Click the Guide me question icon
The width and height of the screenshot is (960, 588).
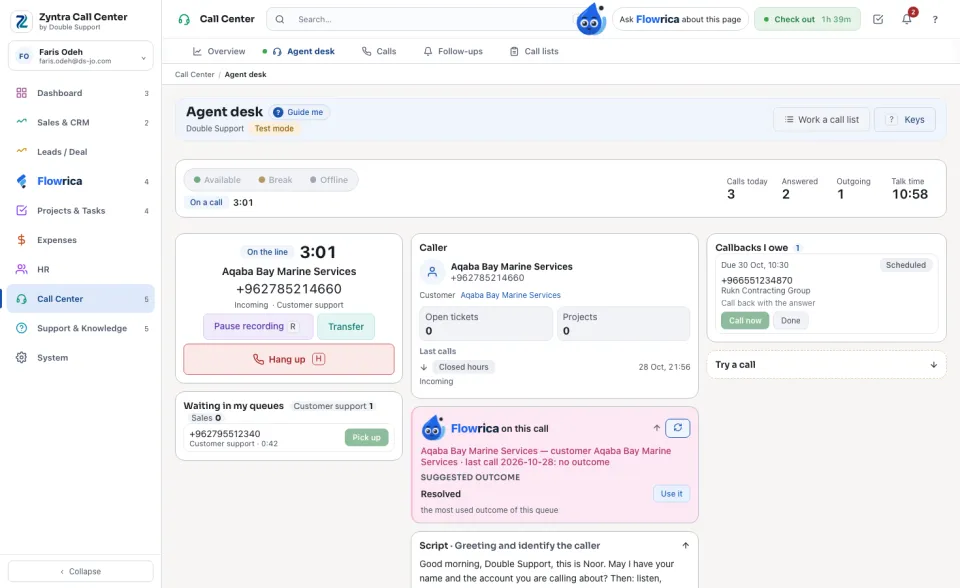coord(278,112)
